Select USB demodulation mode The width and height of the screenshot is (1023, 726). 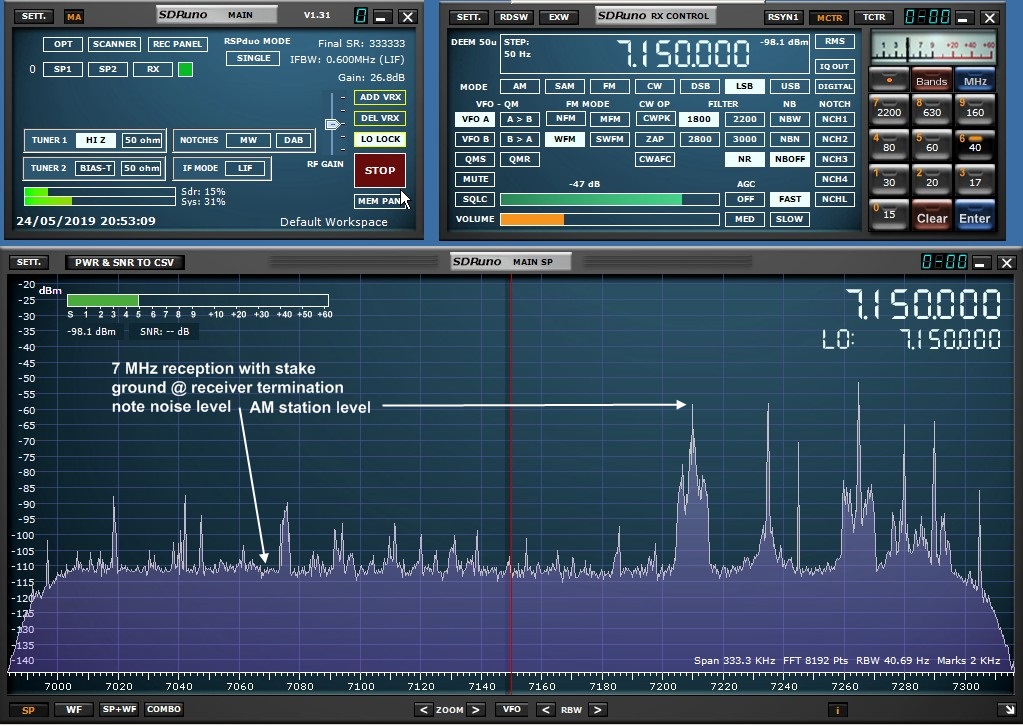(789, 86)
